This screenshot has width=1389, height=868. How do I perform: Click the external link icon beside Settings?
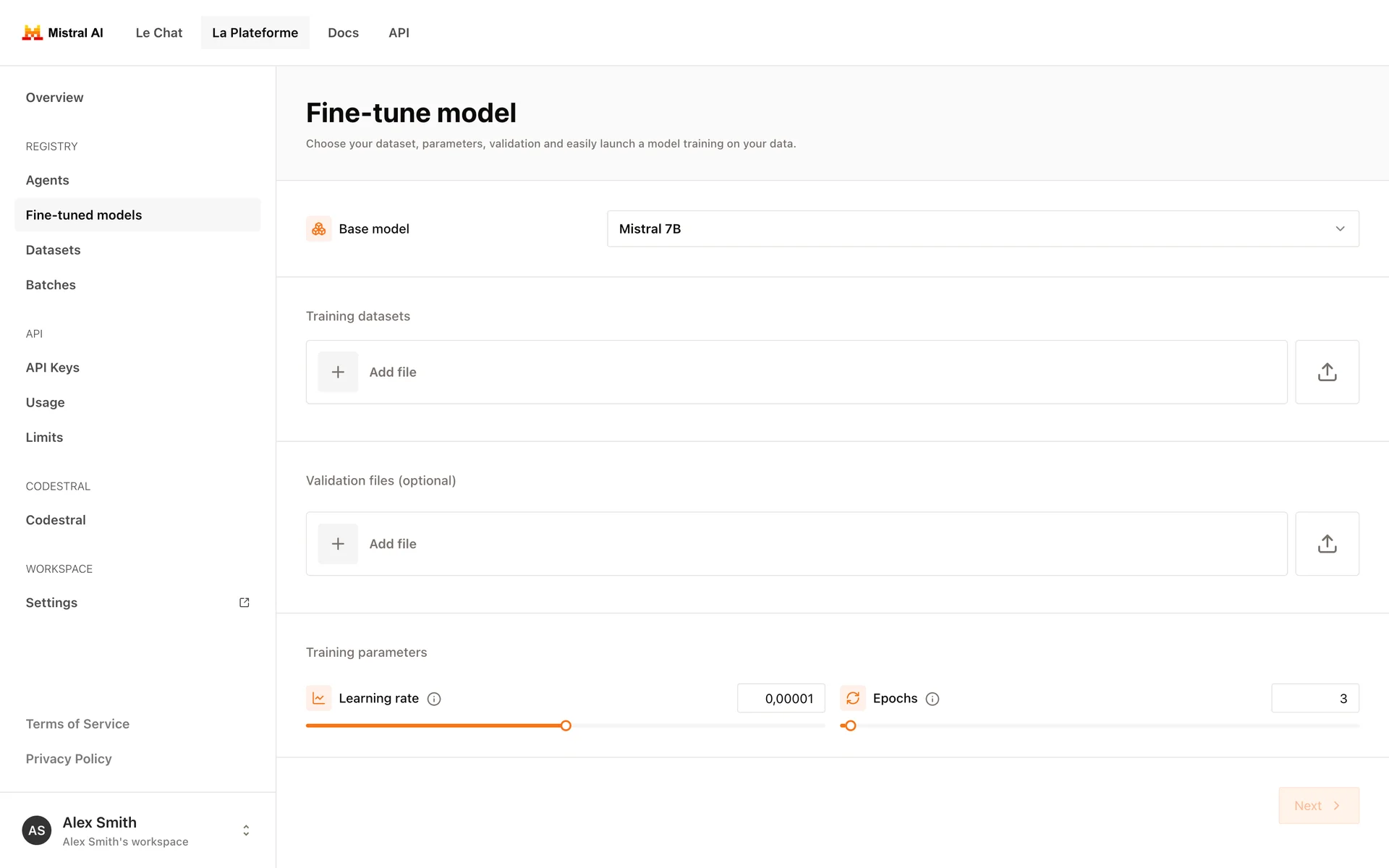coord(245,603)
